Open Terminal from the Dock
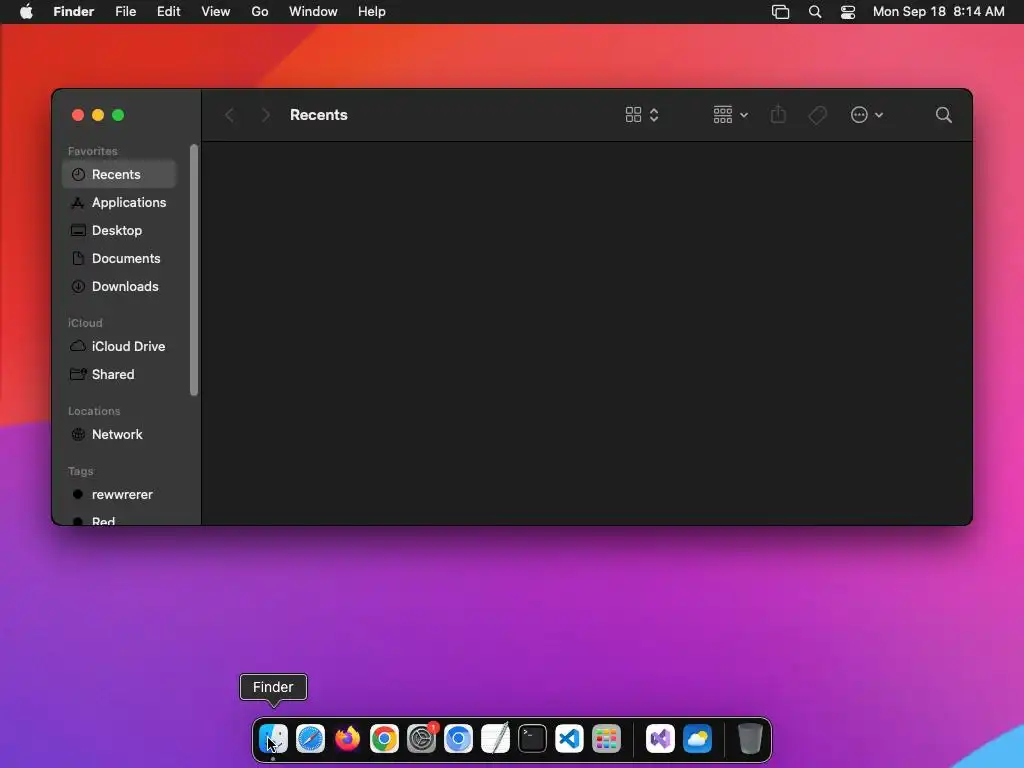The width and height of the screenshot is (1024, 768). click(x=532, y=739)
